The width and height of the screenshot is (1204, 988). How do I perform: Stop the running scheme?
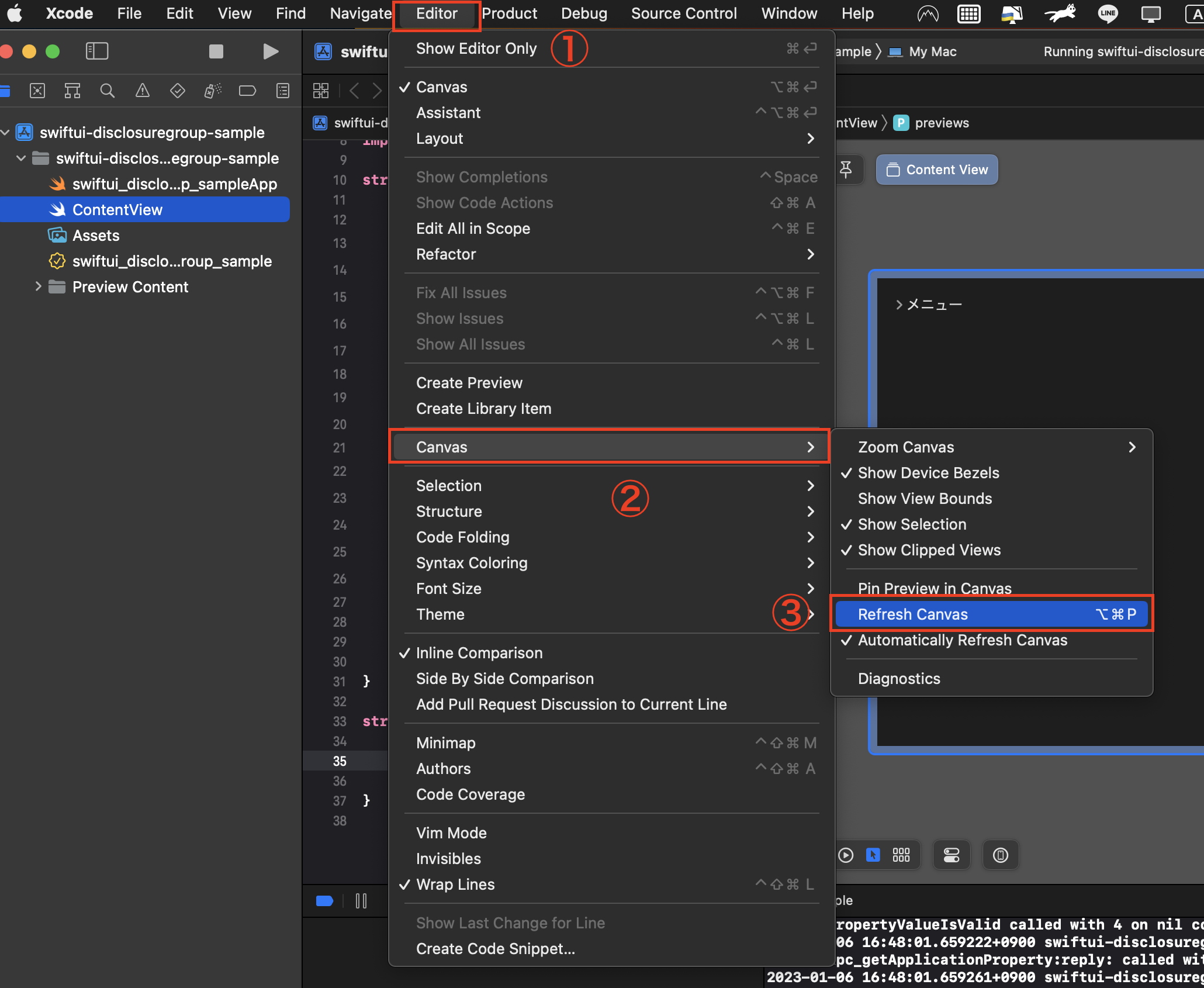pyautogui.click(x=216, y=51)
